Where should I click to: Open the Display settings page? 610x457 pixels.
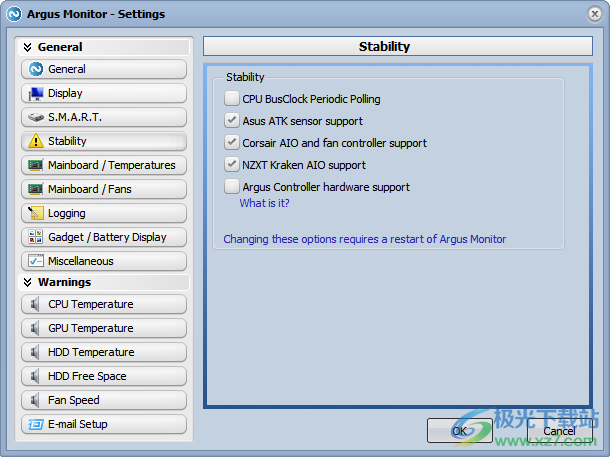[x=104, y=93]
